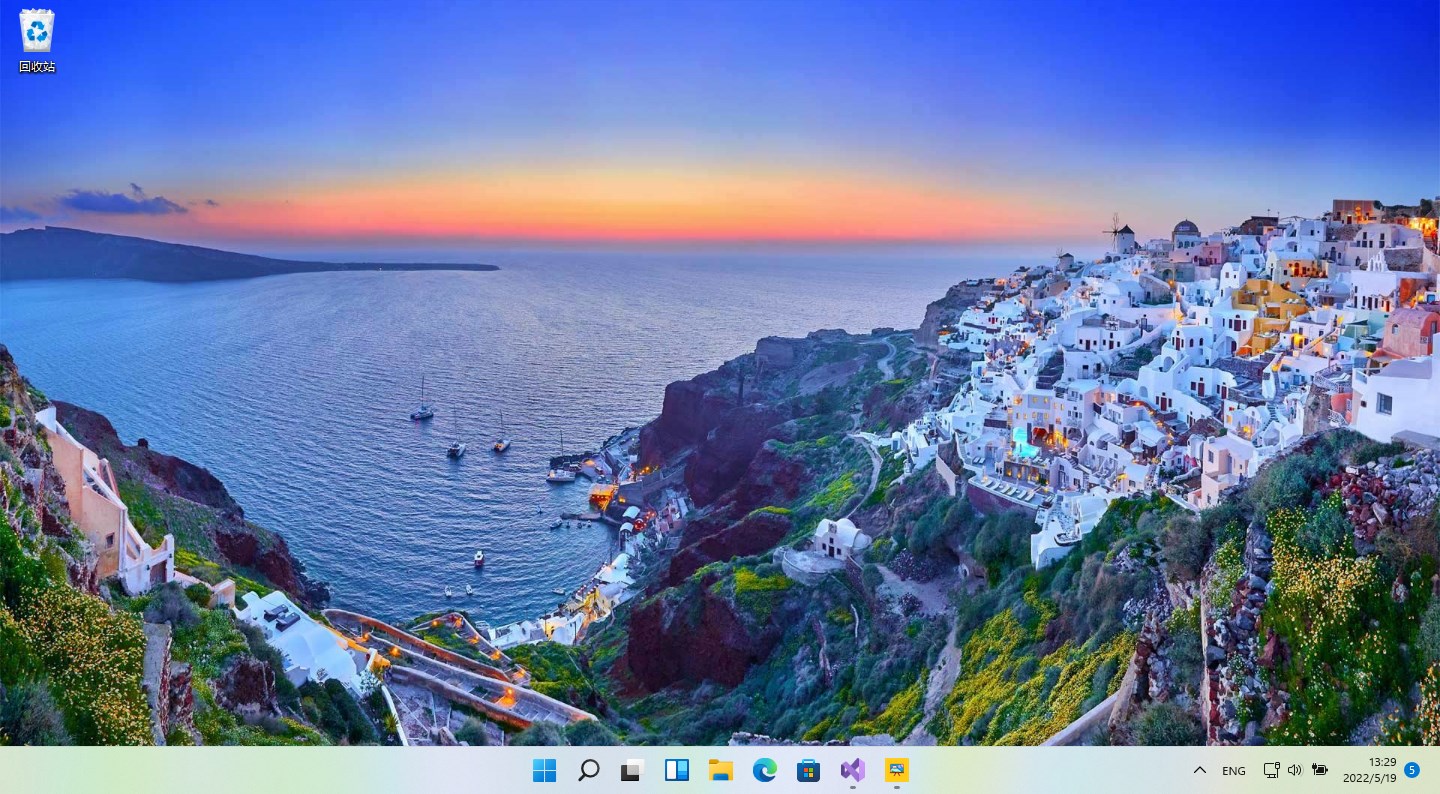Open the Microsoft Store
Image resolution: width=1440 pixels, height=794 pixels.
pyautogui.click(x=808, y=770)
